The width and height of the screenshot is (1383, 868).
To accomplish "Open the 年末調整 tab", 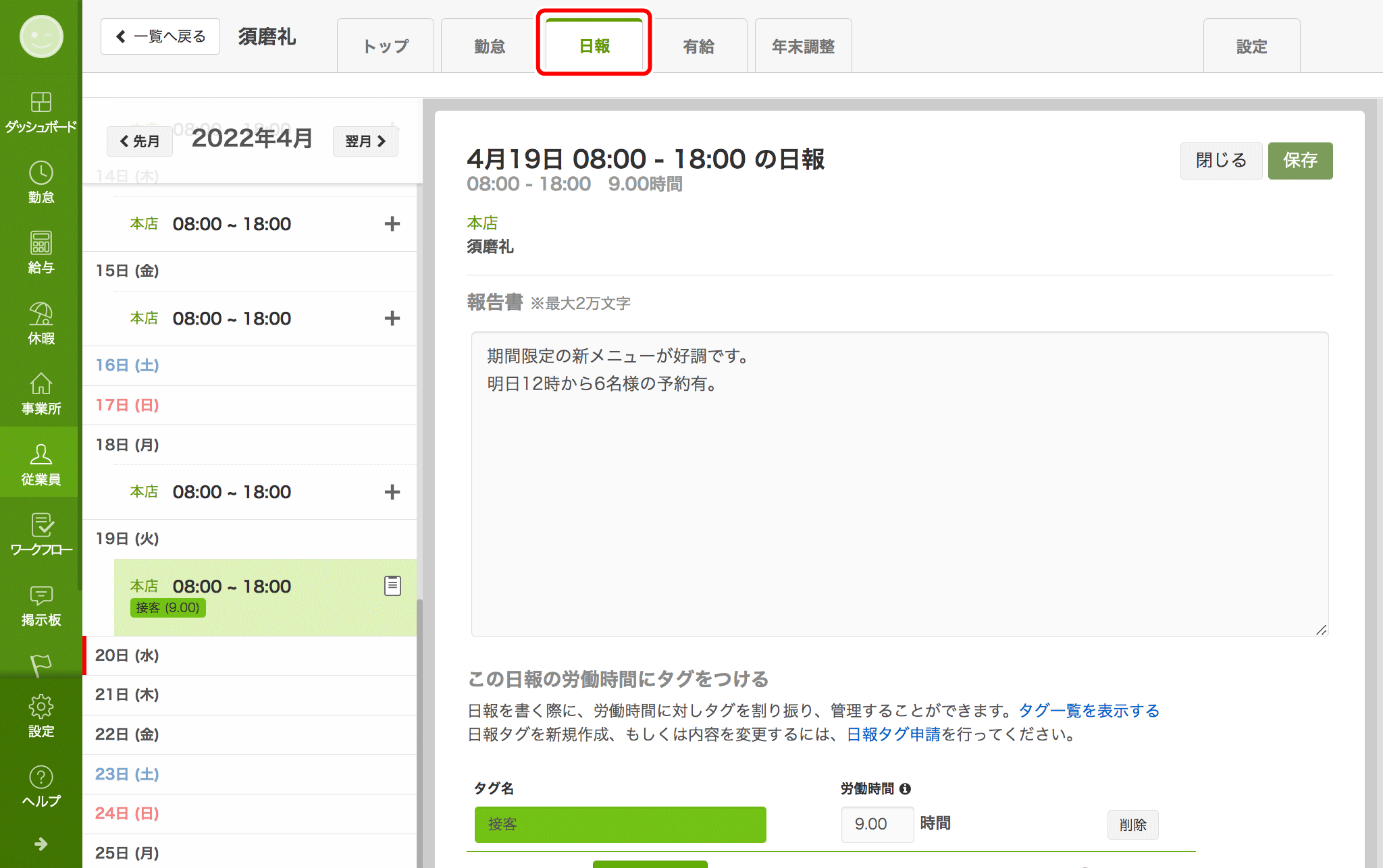I will [x=803, y=45].
